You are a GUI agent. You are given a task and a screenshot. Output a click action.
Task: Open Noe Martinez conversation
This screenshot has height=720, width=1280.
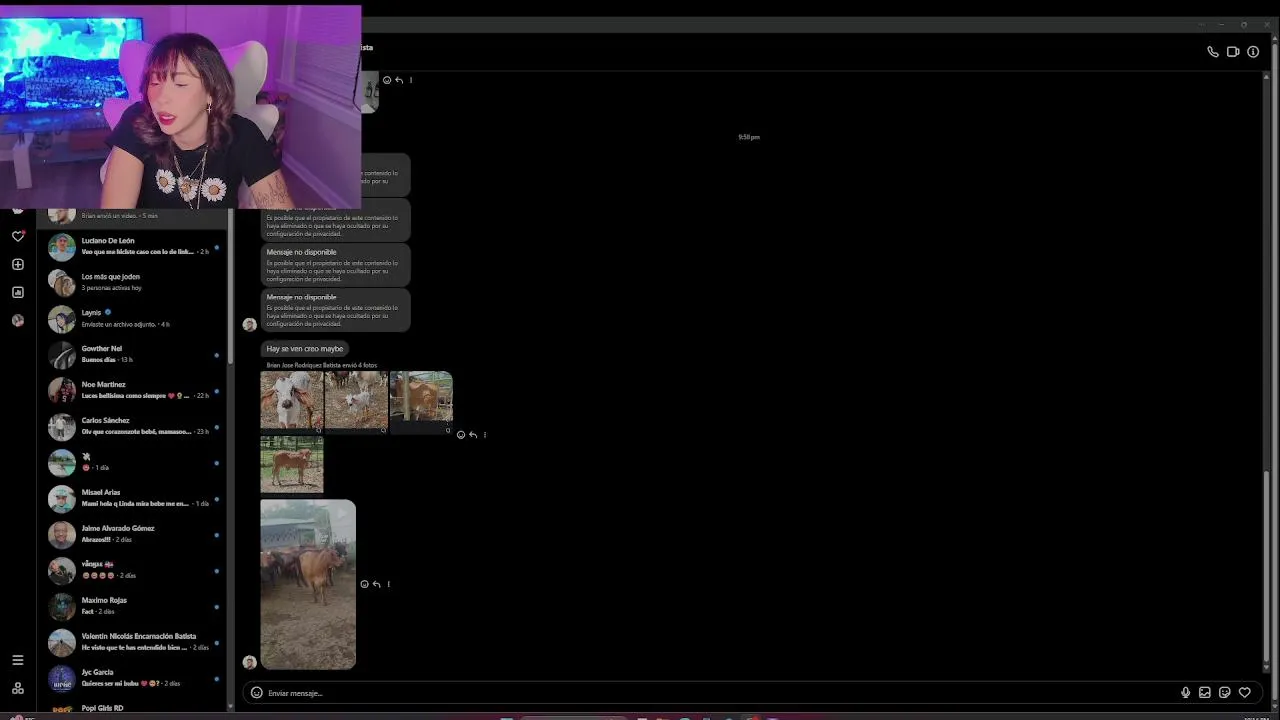[133, 390]
